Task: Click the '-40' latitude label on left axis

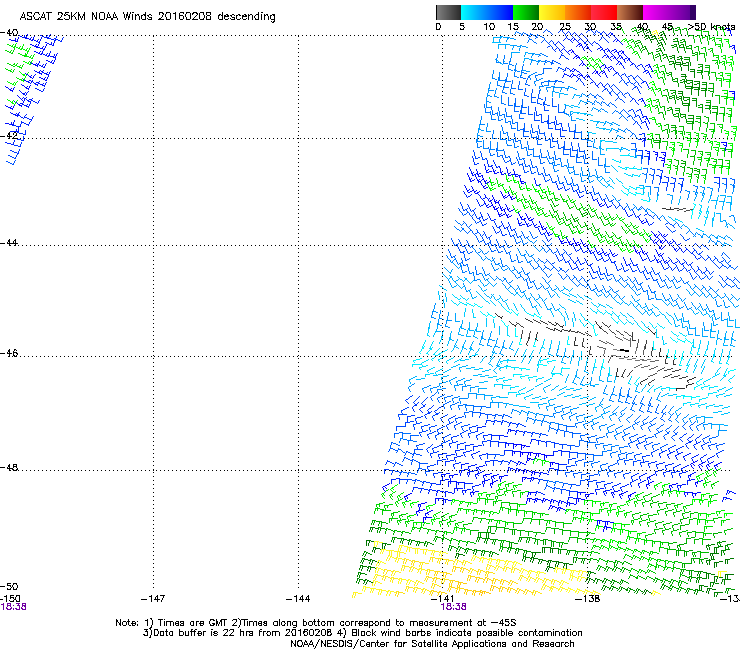Action: 9,33
